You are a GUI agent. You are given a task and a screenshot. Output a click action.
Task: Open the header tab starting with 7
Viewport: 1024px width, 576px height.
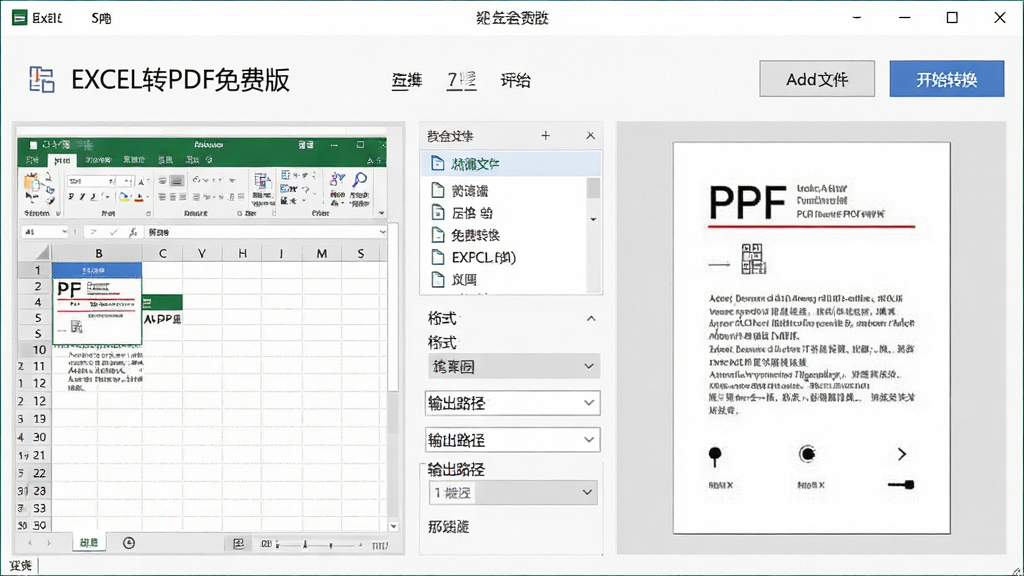tap(462, 80)
